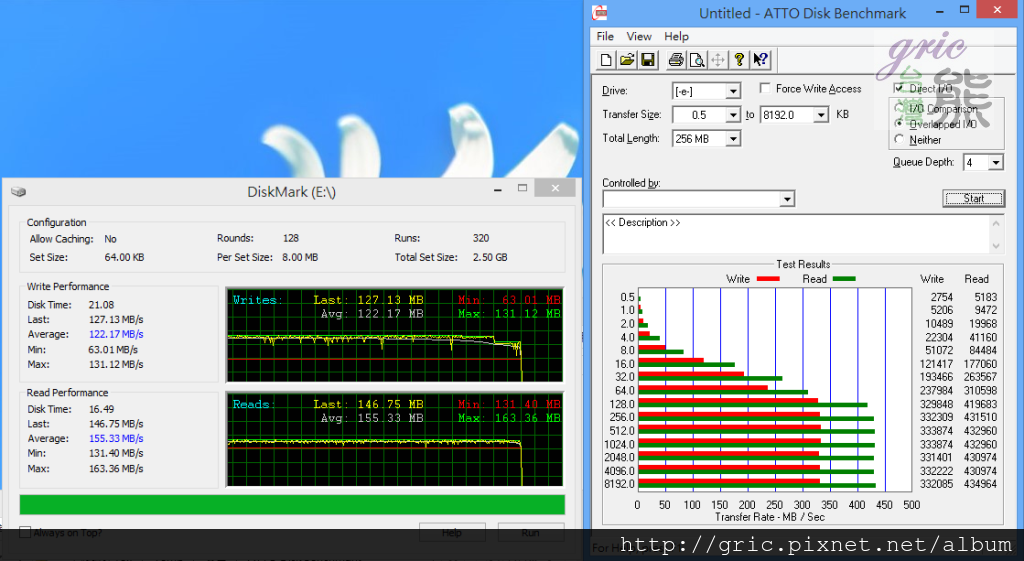Click the Writes performance graph in DiskMark
Image resolution: width=1024 pixels, height=561 pixels.
pos(394,334)
